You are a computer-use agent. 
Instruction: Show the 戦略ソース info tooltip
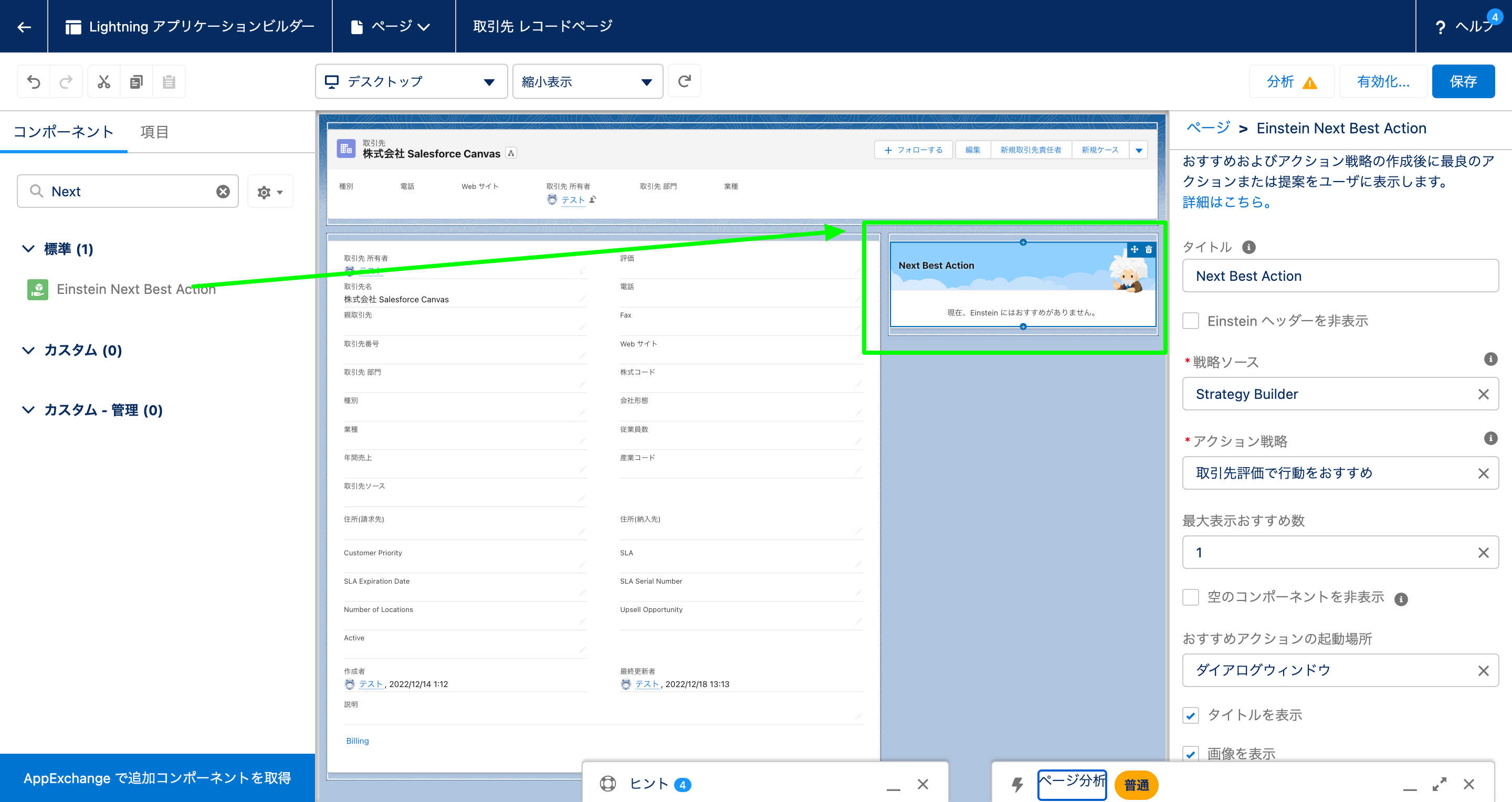[x=1490, y=359]
